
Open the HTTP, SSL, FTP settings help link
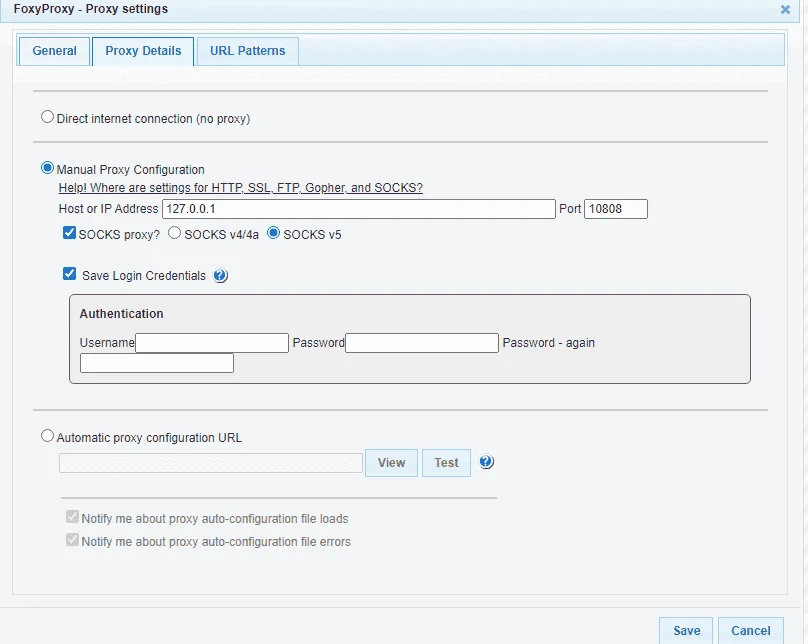pyautogui.click(x=241, y=188)
